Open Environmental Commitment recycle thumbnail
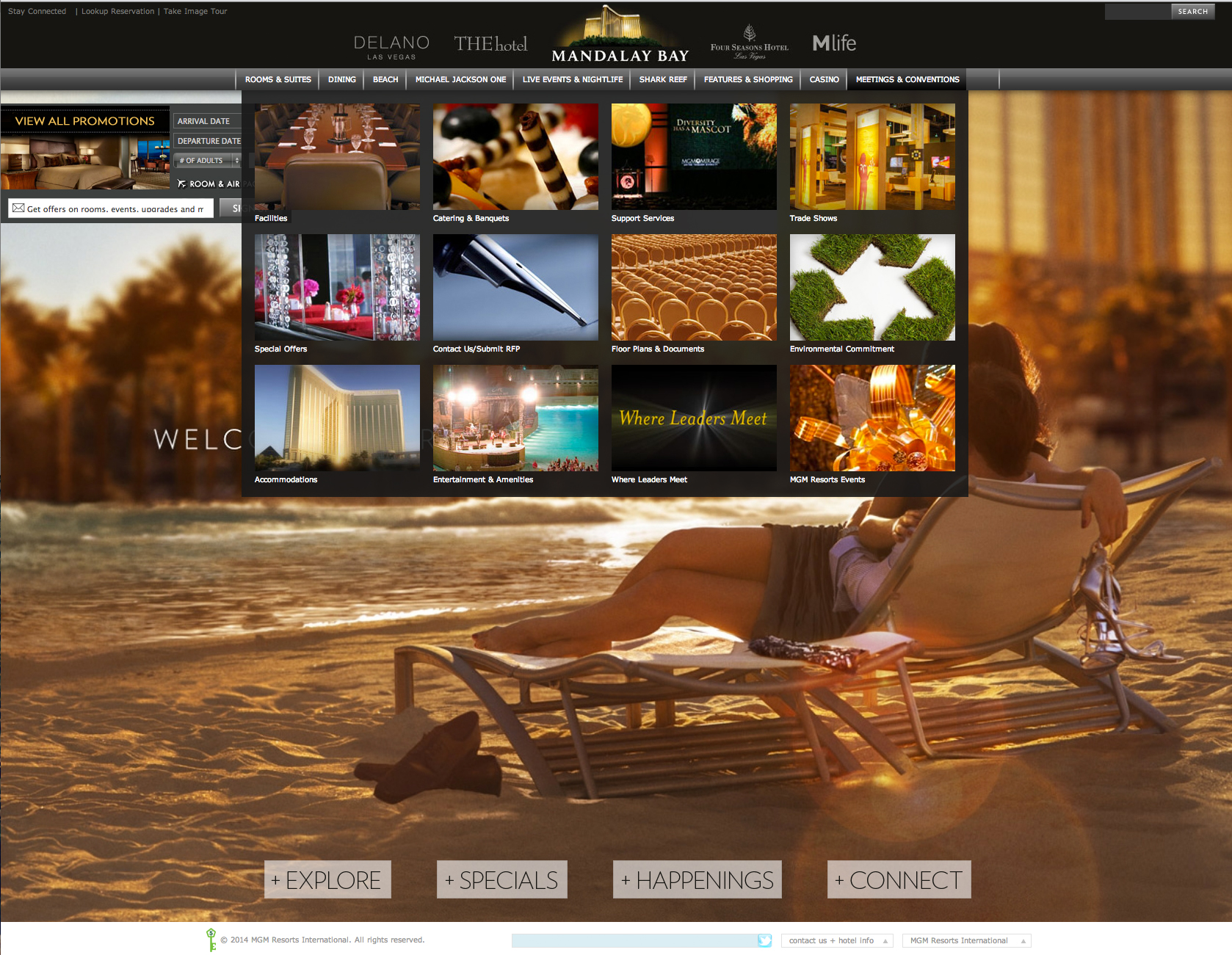1232x955 pixels. pyautogui.click(x=872, y=287)
